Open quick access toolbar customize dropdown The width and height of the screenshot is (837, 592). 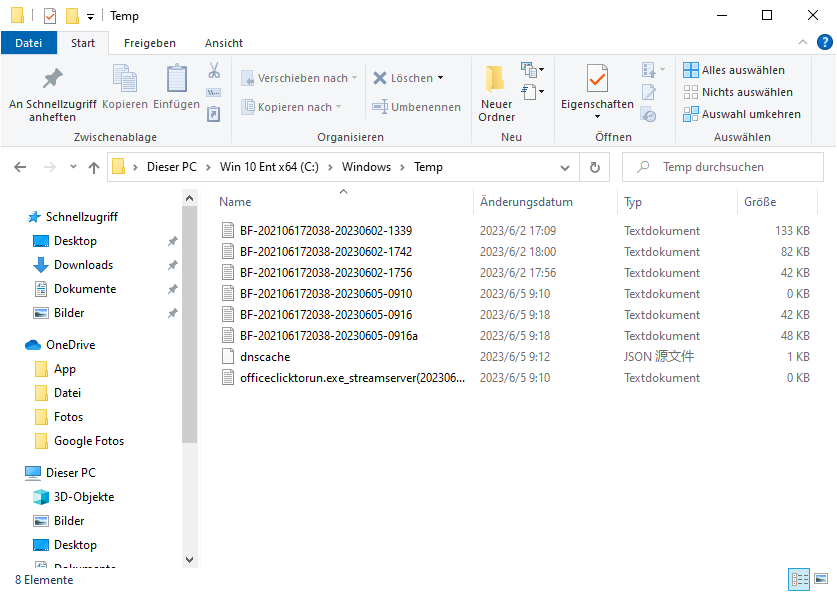[x=91, y=17]
